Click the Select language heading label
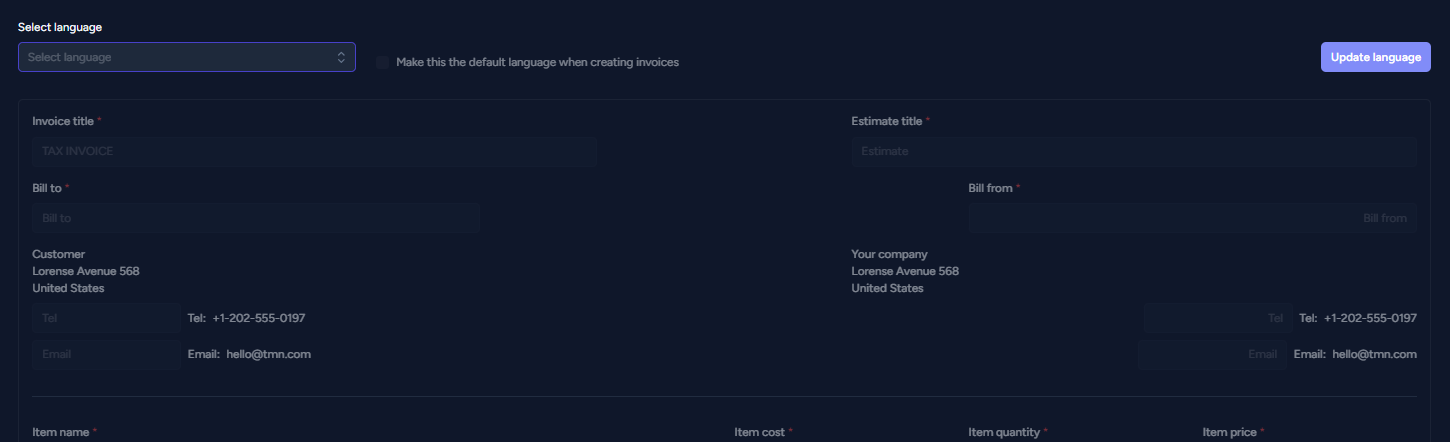Image resolution: width=1450 pixels, height=442 pixels. pos(59,27)
